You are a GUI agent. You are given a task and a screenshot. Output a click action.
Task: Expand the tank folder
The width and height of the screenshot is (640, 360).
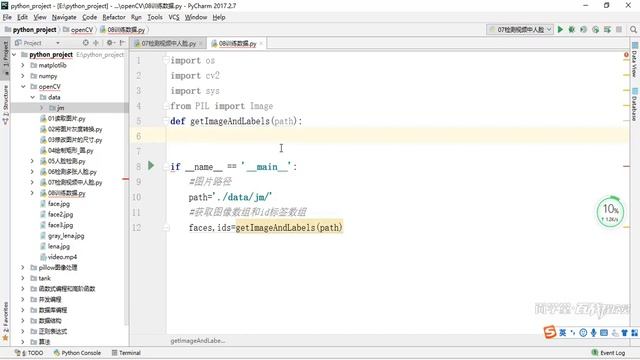click(x=23, y=278)
